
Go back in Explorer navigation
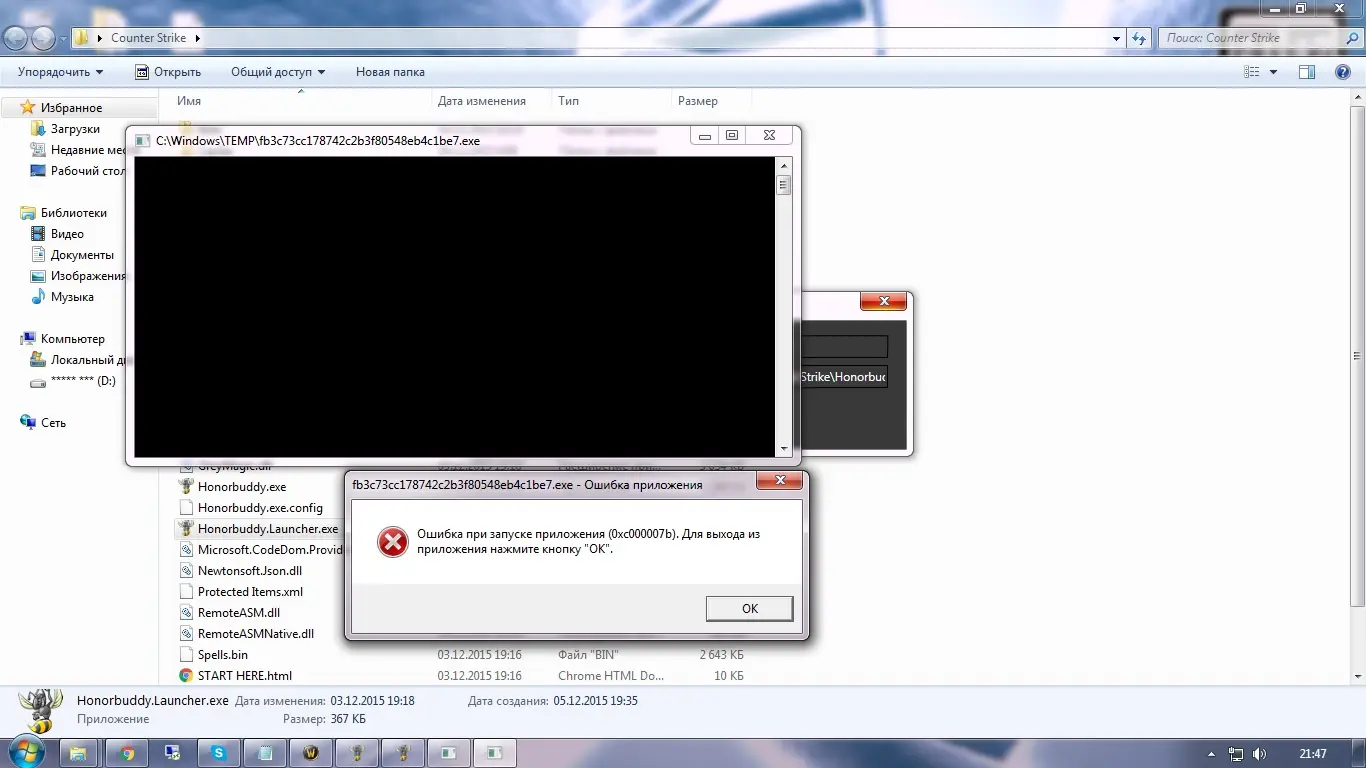coord(15,38)
